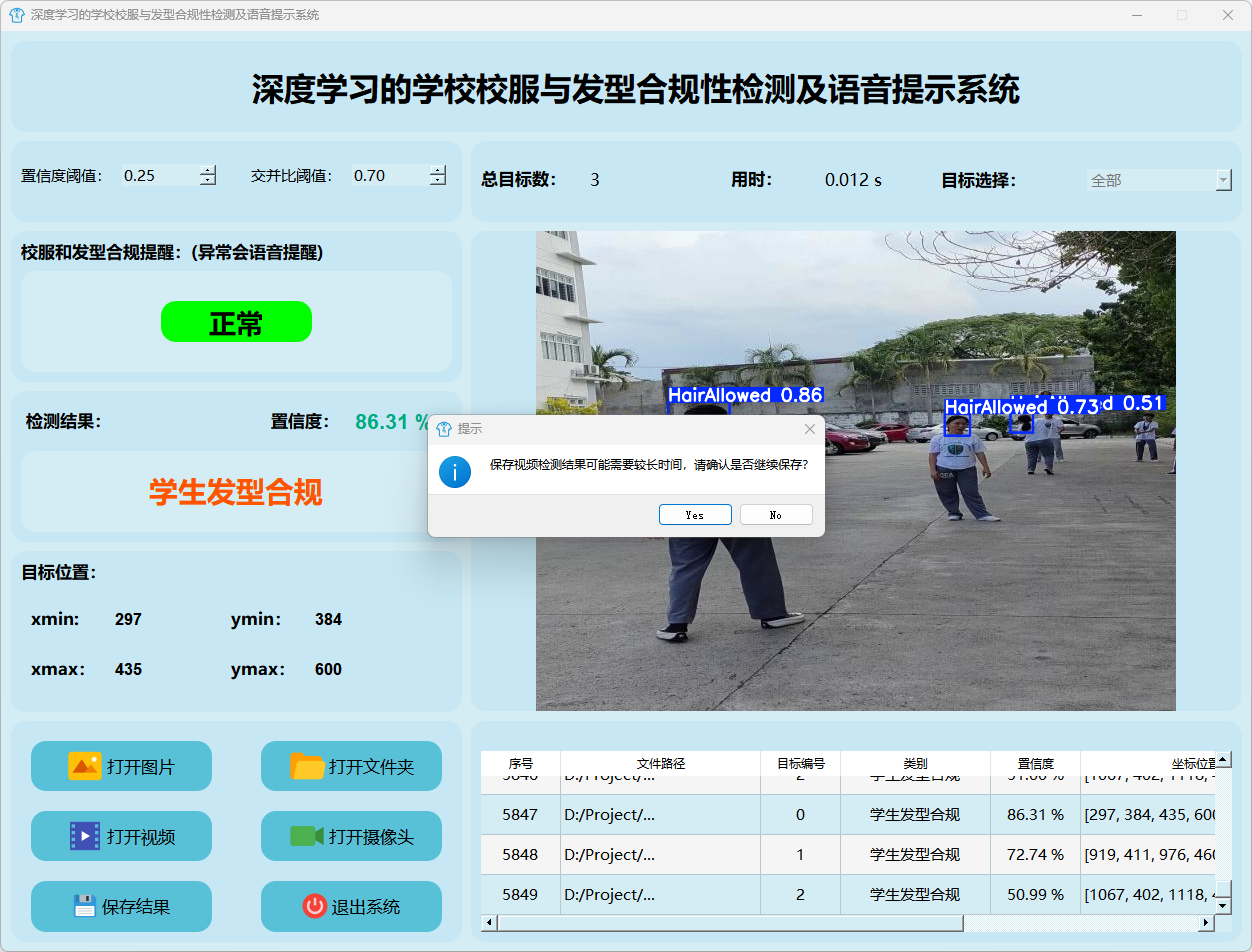The image size is (1252, 952).
Task: Click the red power icon to exit system
Action: 314,906
